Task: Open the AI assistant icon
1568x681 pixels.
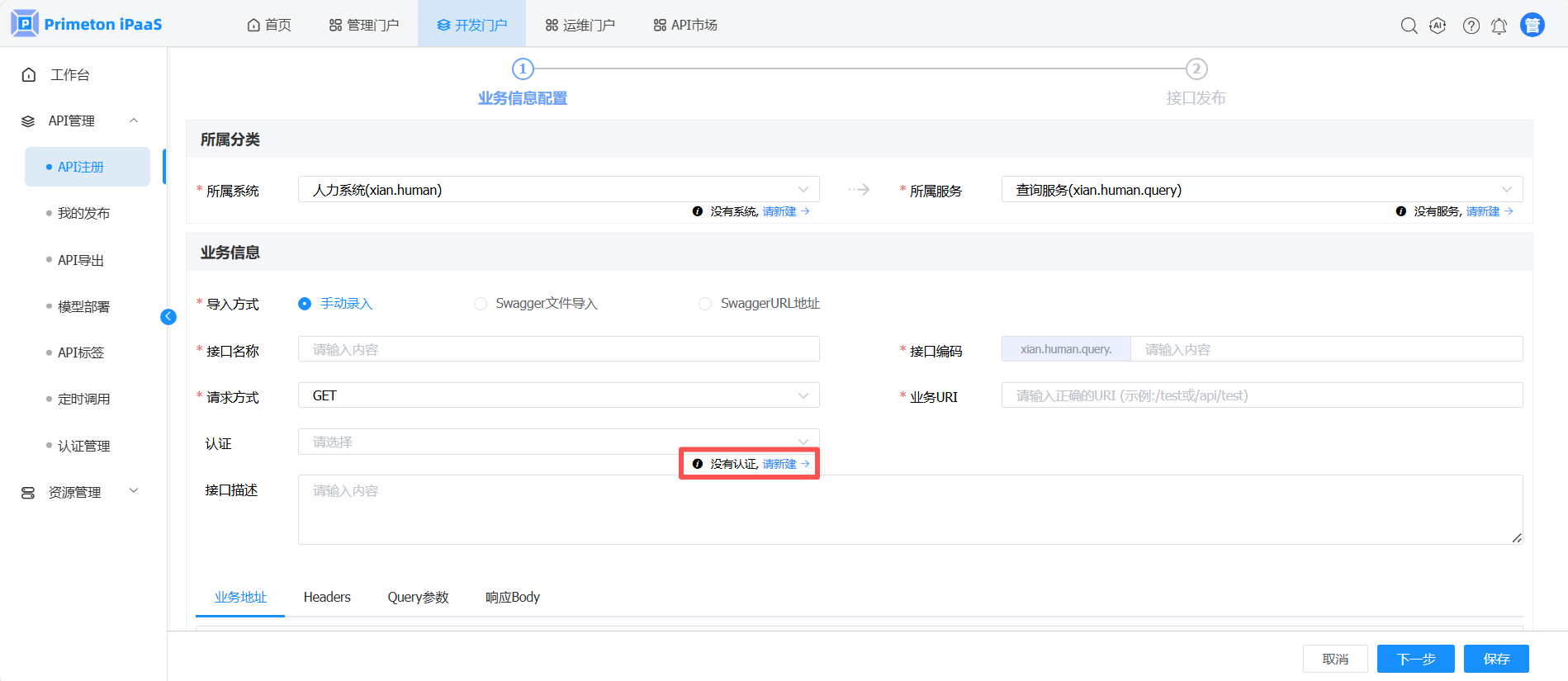Action: [x=1438, y=26]
